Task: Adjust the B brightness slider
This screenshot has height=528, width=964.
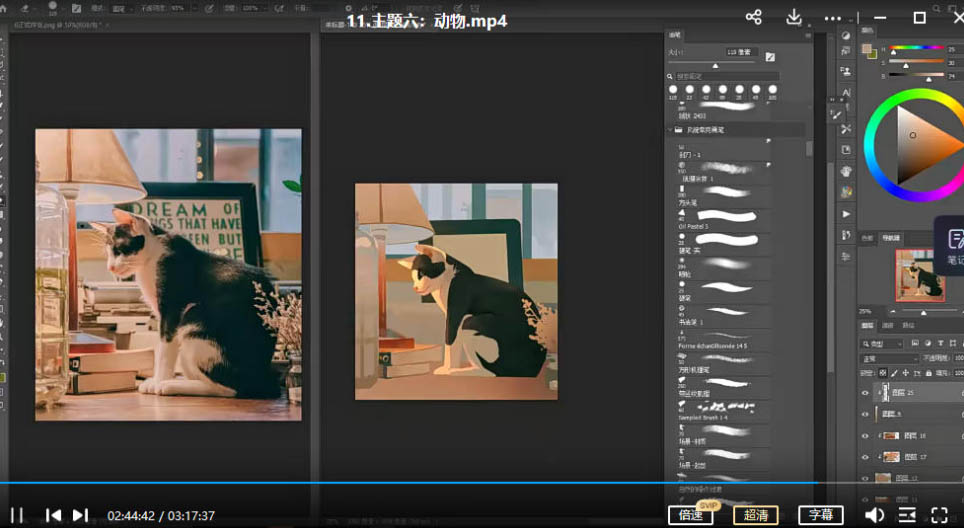Action: 916,76
